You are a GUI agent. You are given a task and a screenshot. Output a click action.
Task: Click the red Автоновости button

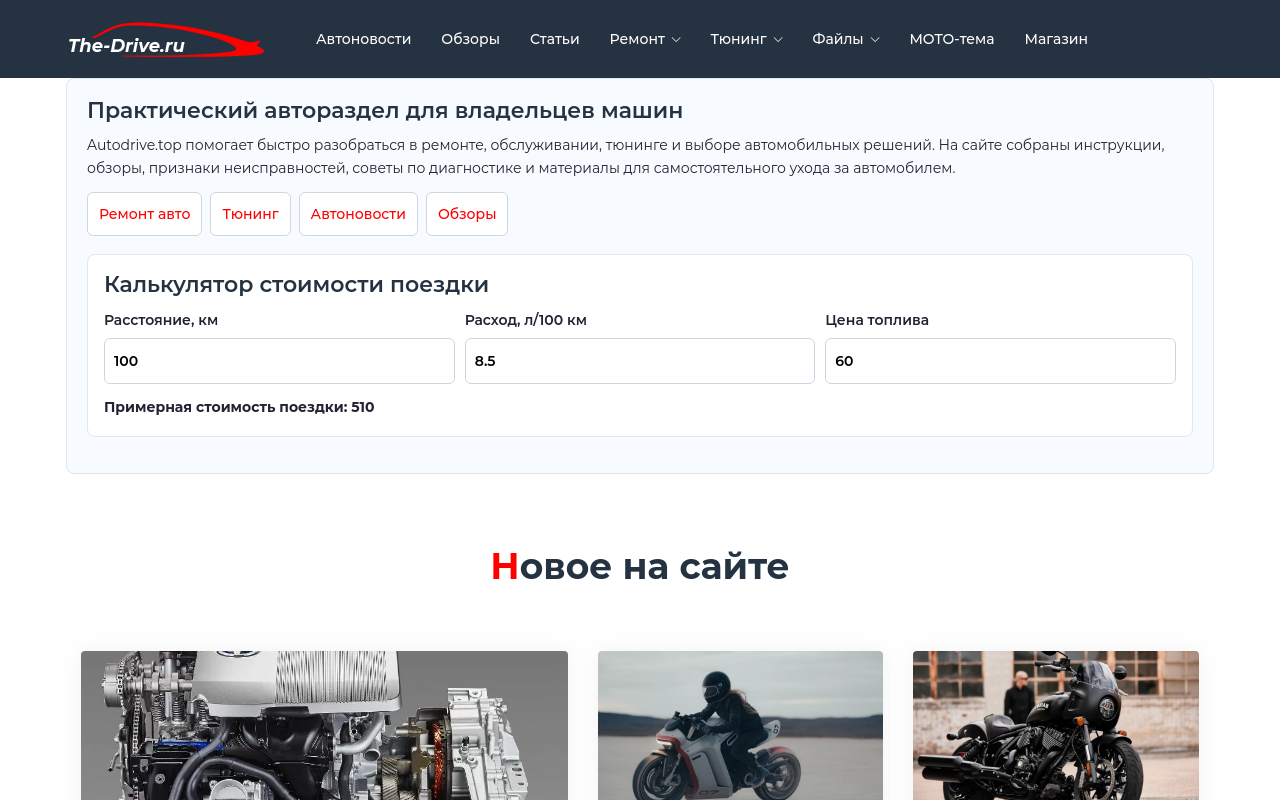pos(358,214)
